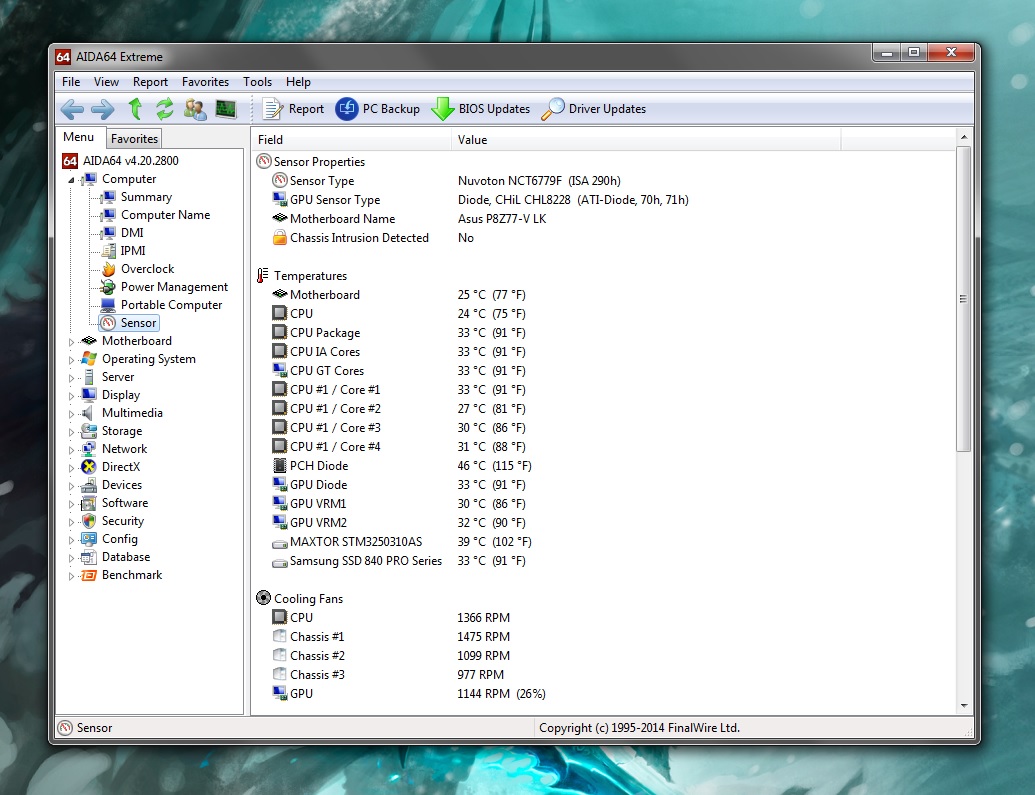Click the BIOS Updates green arrow icon
The width and height of the screenshot is (1035, 795).
(442, 109)
